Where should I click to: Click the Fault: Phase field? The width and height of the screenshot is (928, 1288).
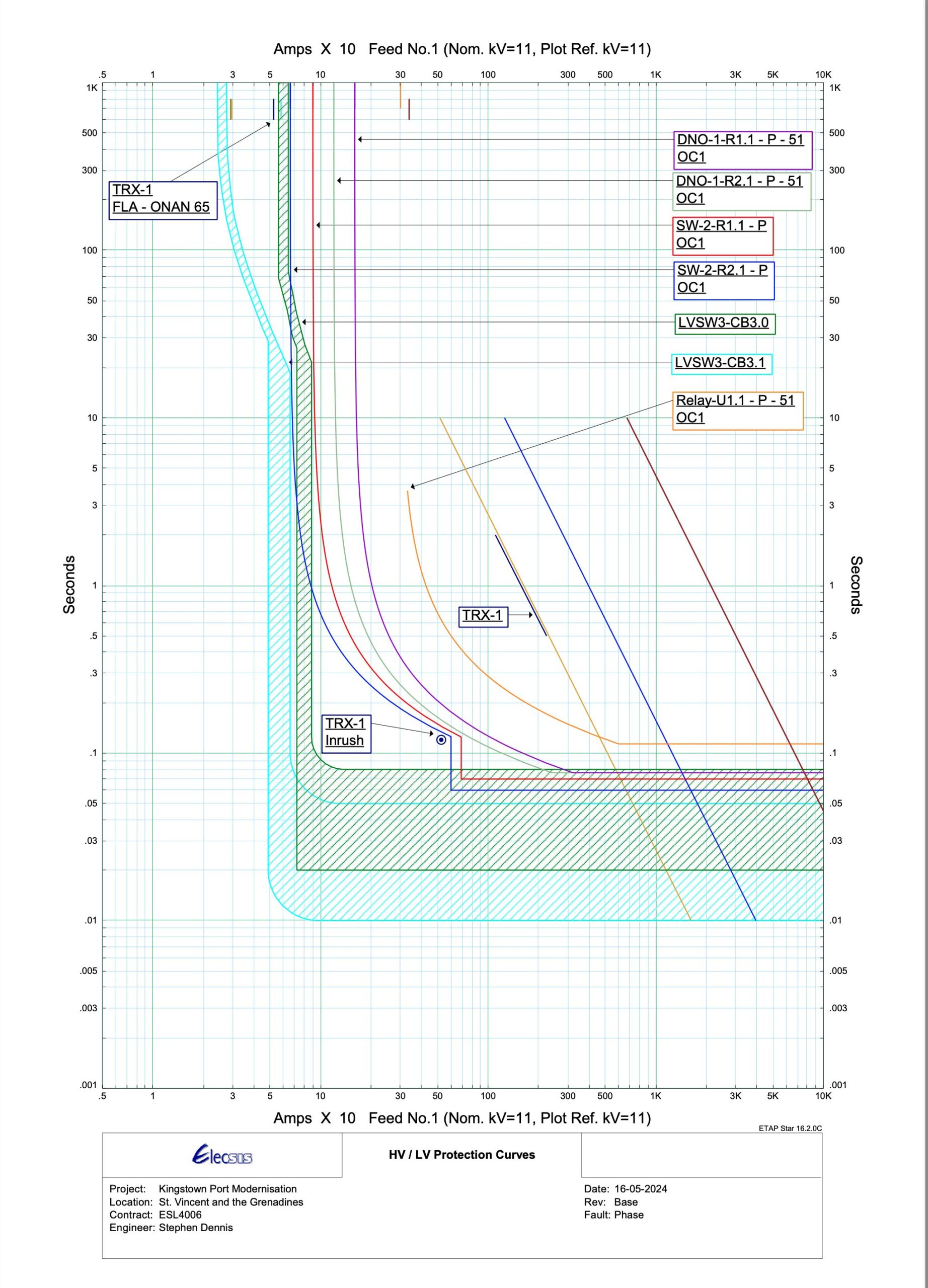pos(613,1215)
